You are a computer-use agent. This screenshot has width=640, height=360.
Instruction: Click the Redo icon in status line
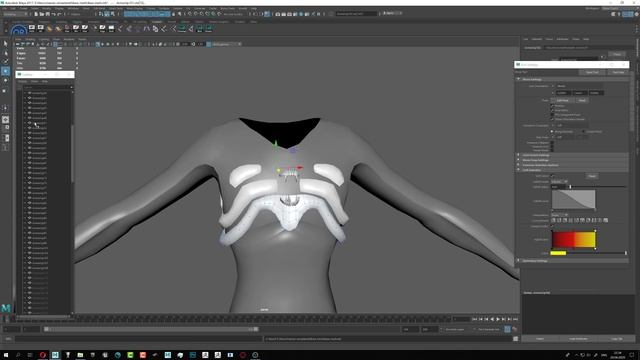point(59,14)
